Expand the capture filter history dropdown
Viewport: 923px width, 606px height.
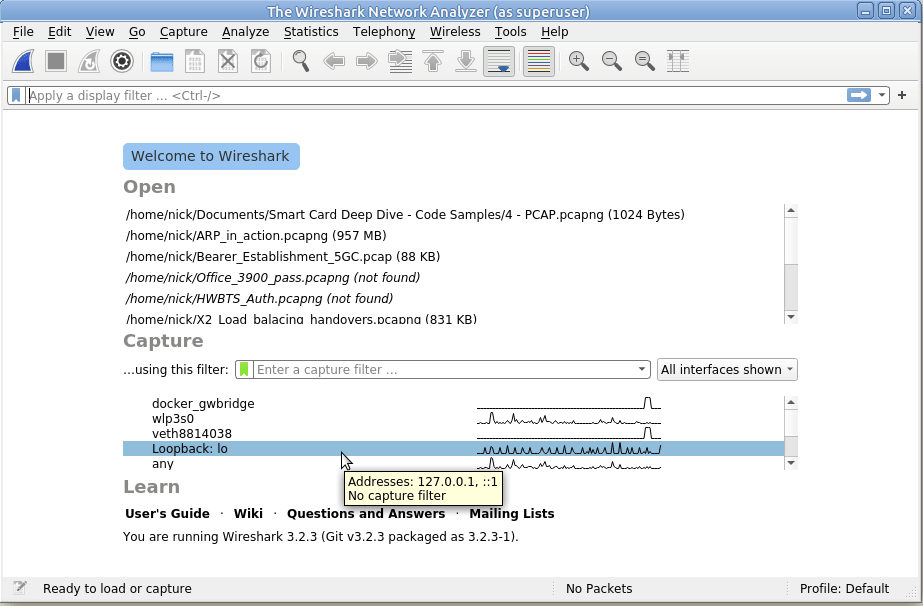coord(642,370)
